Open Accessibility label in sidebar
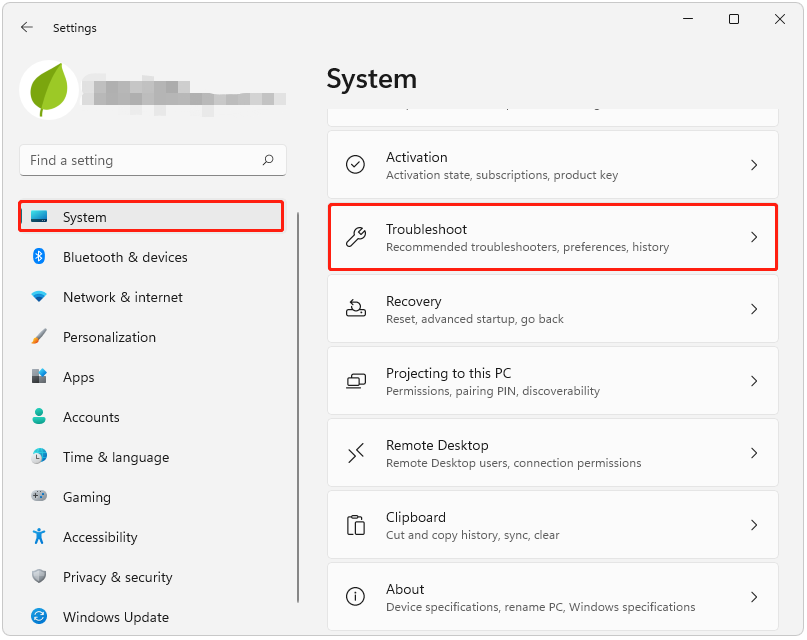Screen dimensions: 807x640 pos(100,538)
